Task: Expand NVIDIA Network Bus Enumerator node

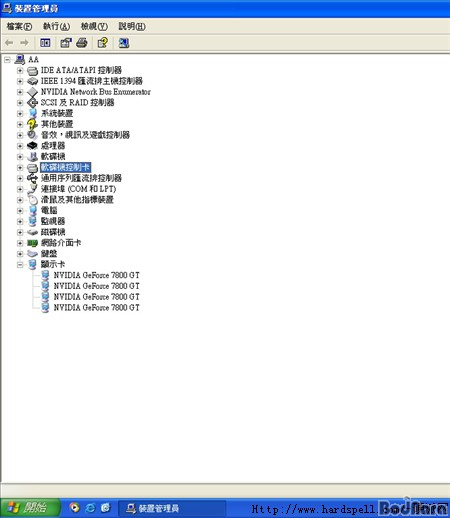Action: 20,92
